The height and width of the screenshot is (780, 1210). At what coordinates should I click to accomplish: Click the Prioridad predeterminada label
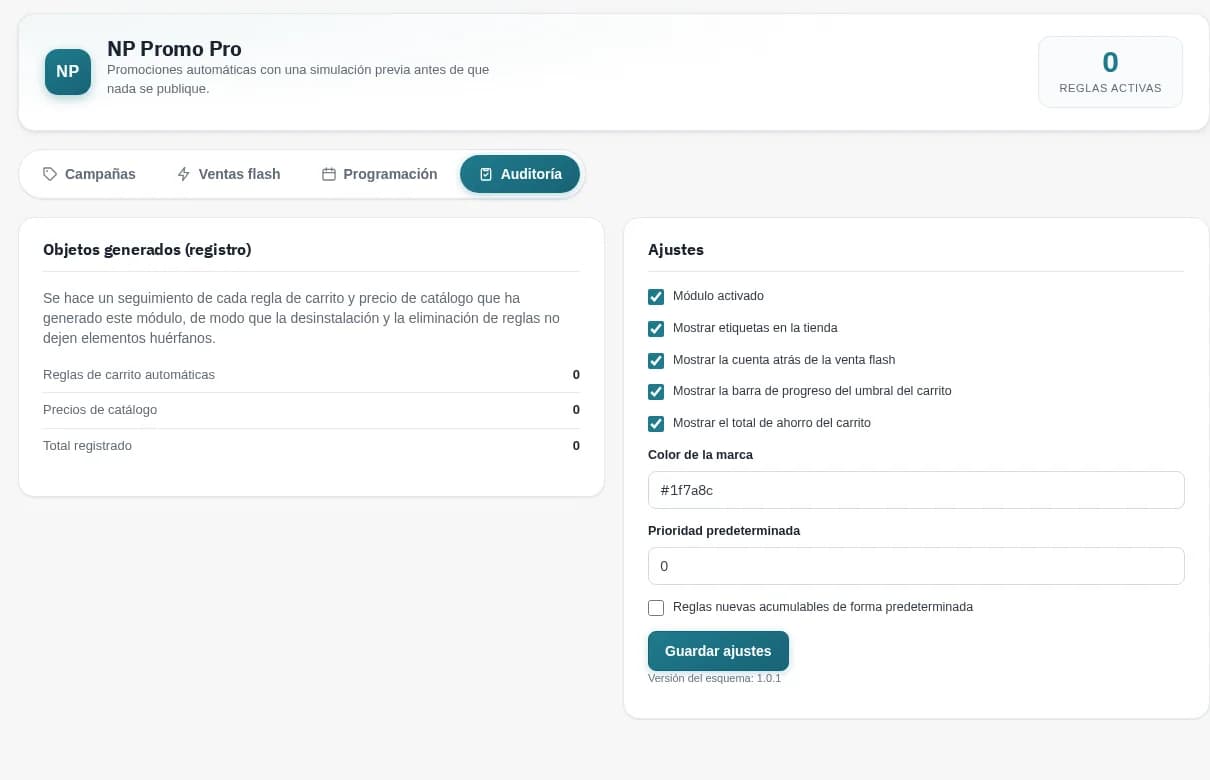pyautogui.click(x=724, y=531)
